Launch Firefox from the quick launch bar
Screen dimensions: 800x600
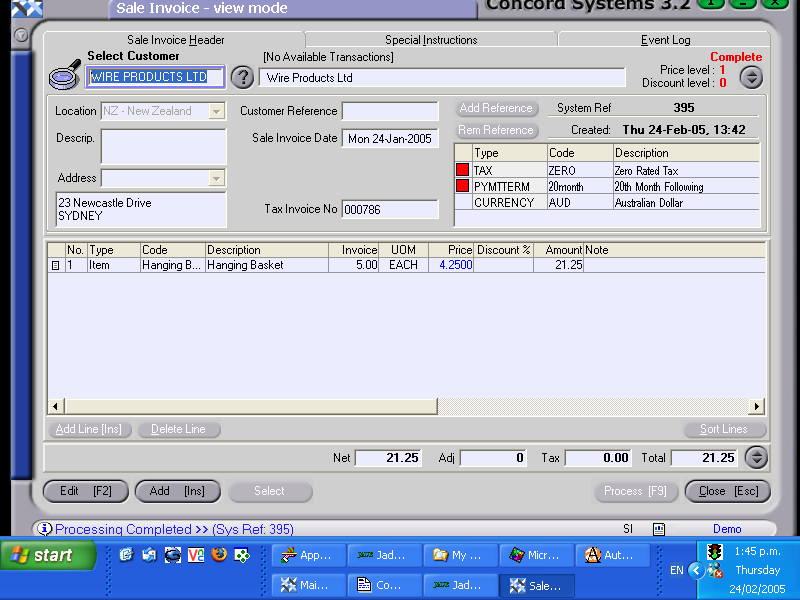[218, 555]
